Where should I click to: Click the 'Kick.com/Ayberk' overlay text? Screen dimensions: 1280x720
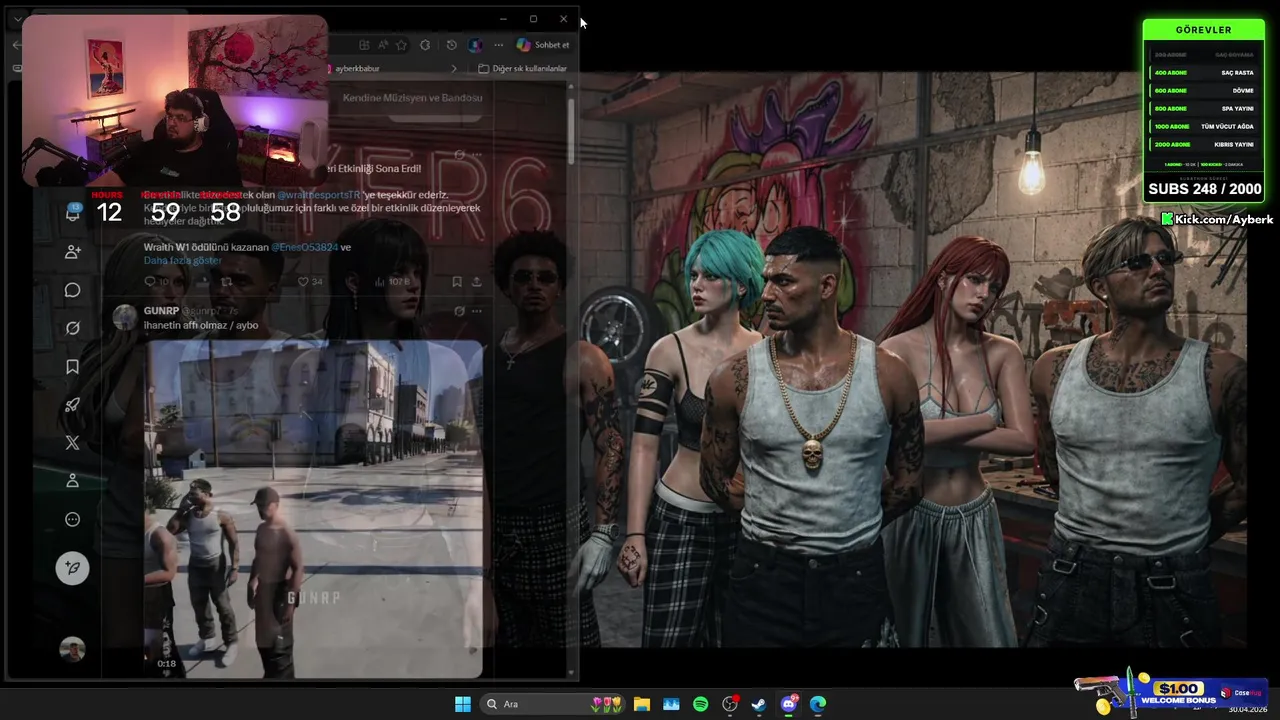coord(1217,219)
